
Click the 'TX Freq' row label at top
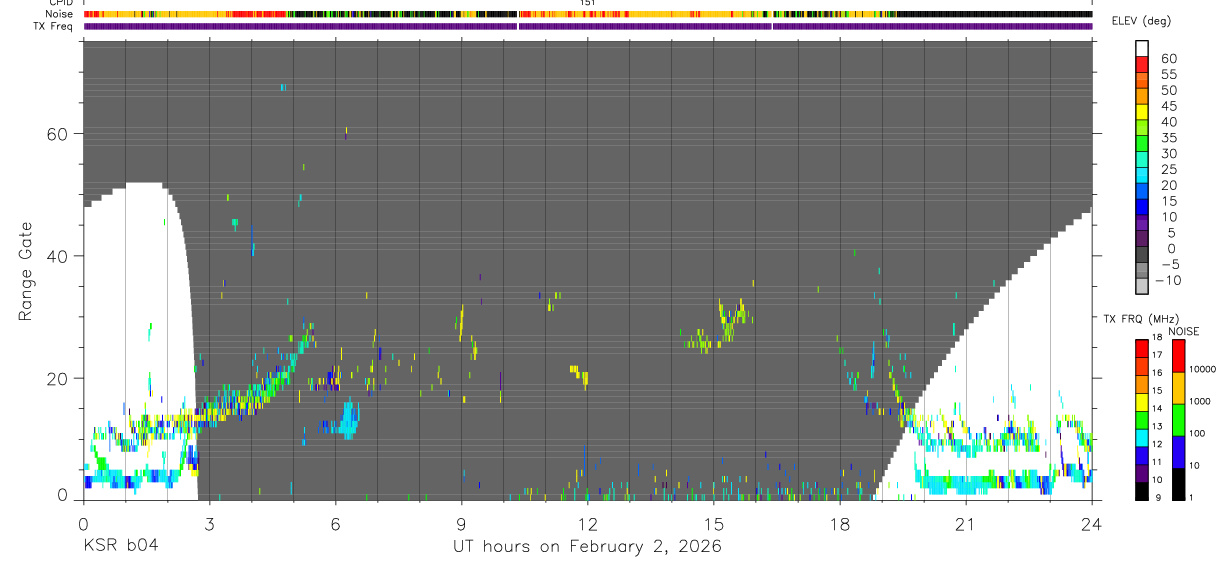pos(55,25)
